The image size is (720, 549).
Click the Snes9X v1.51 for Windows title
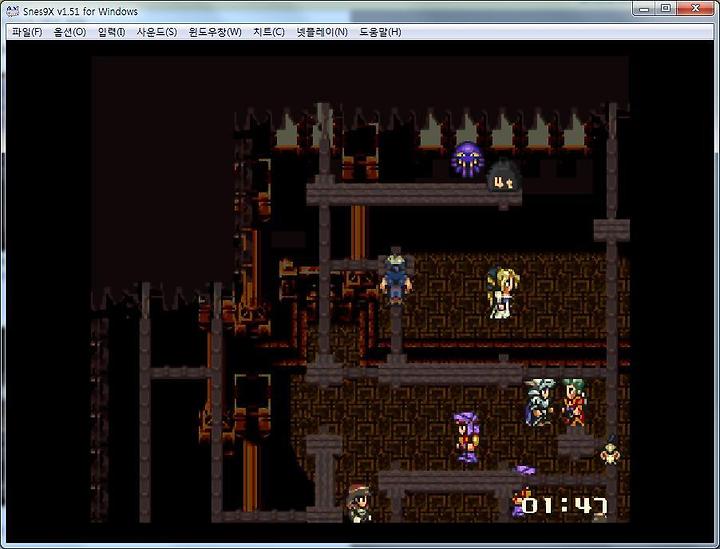80,11
